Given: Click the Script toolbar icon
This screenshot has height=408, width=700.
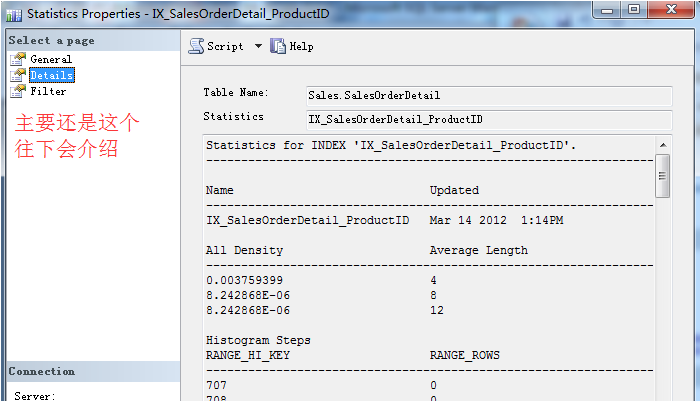Looking at the screenshot, I should click(196, 46).
